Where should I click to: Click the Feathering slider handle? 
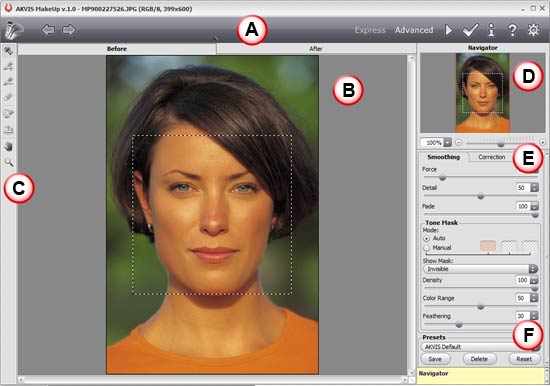coord(458,325)
